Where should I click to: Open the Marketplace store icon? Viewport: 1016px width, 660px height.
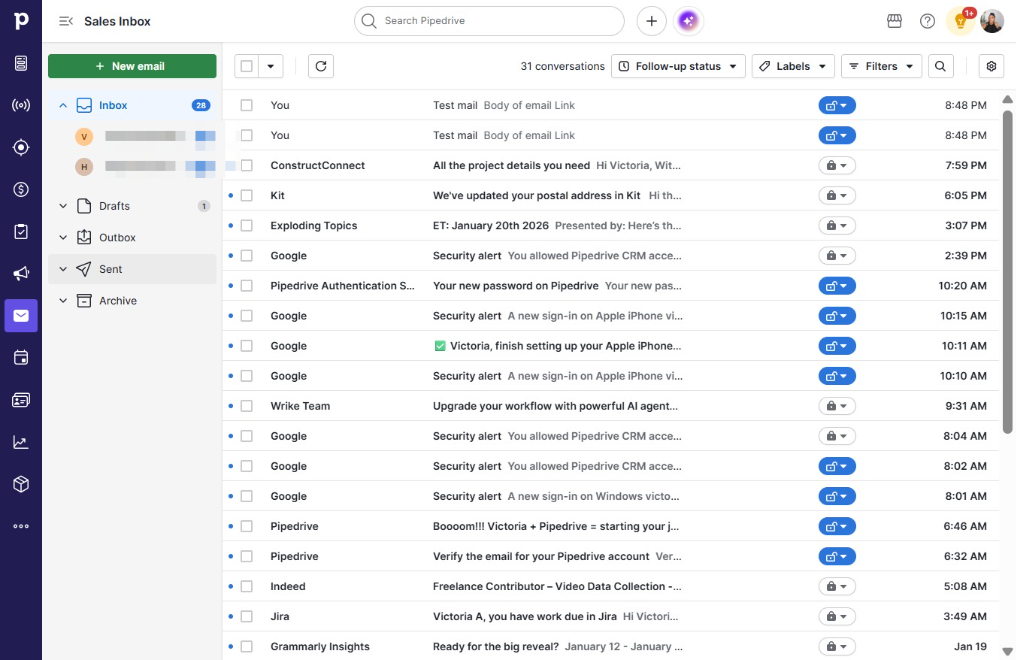[x=894, y=21]
